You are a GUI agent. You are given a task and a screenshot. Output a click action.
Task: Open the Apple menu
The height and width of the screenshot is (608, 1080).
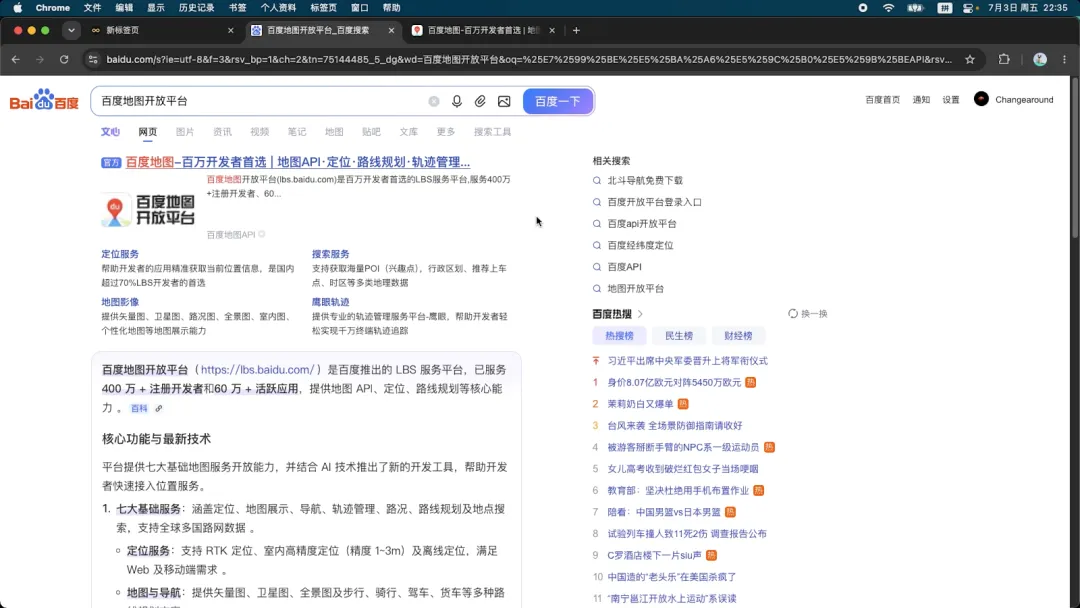point(18,8)
